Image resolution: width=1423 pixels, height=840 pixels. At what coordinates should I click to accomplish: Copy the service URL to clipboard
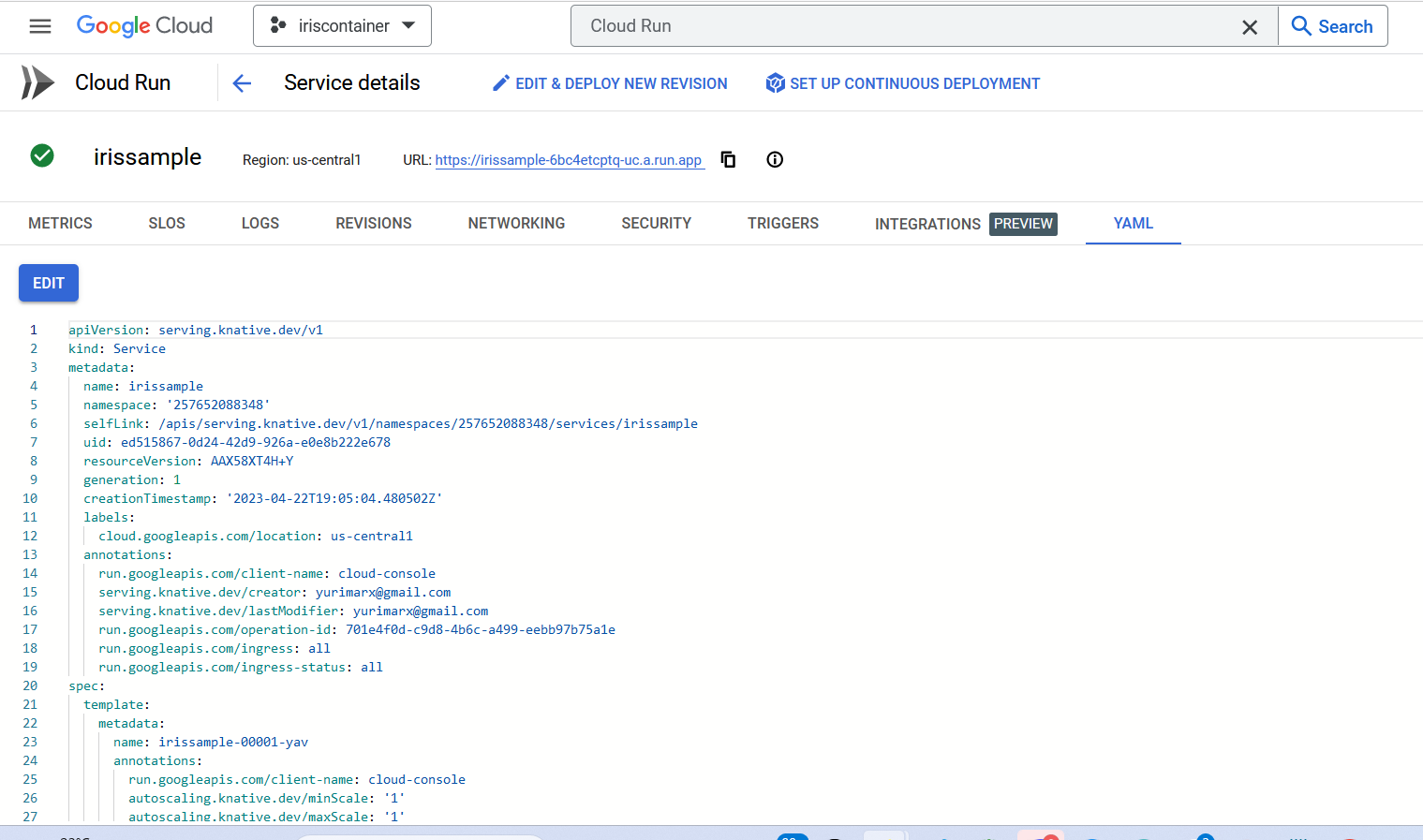tap(728, 159)
